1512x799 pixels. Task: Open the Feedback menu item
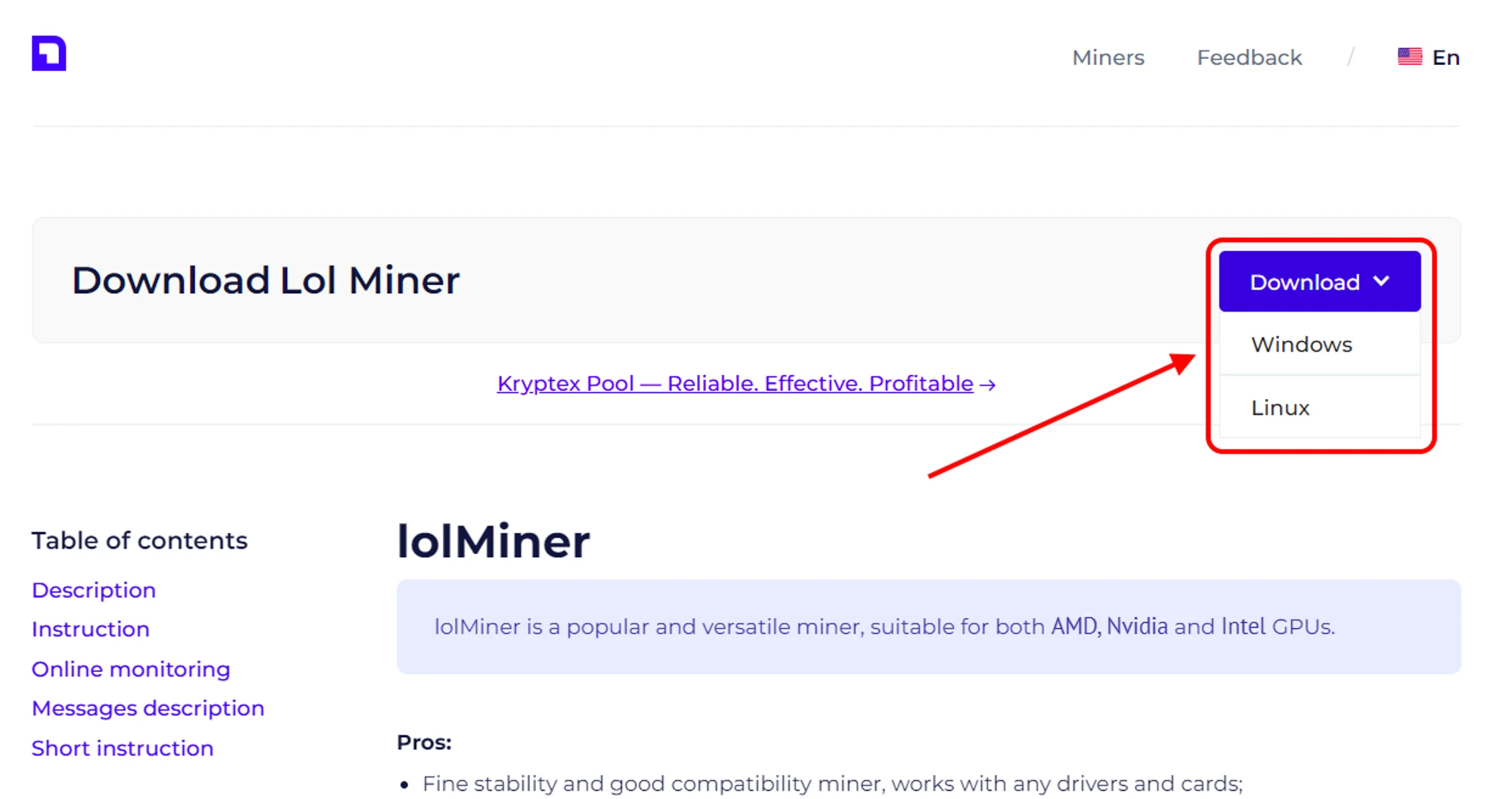pos(1249,57)
